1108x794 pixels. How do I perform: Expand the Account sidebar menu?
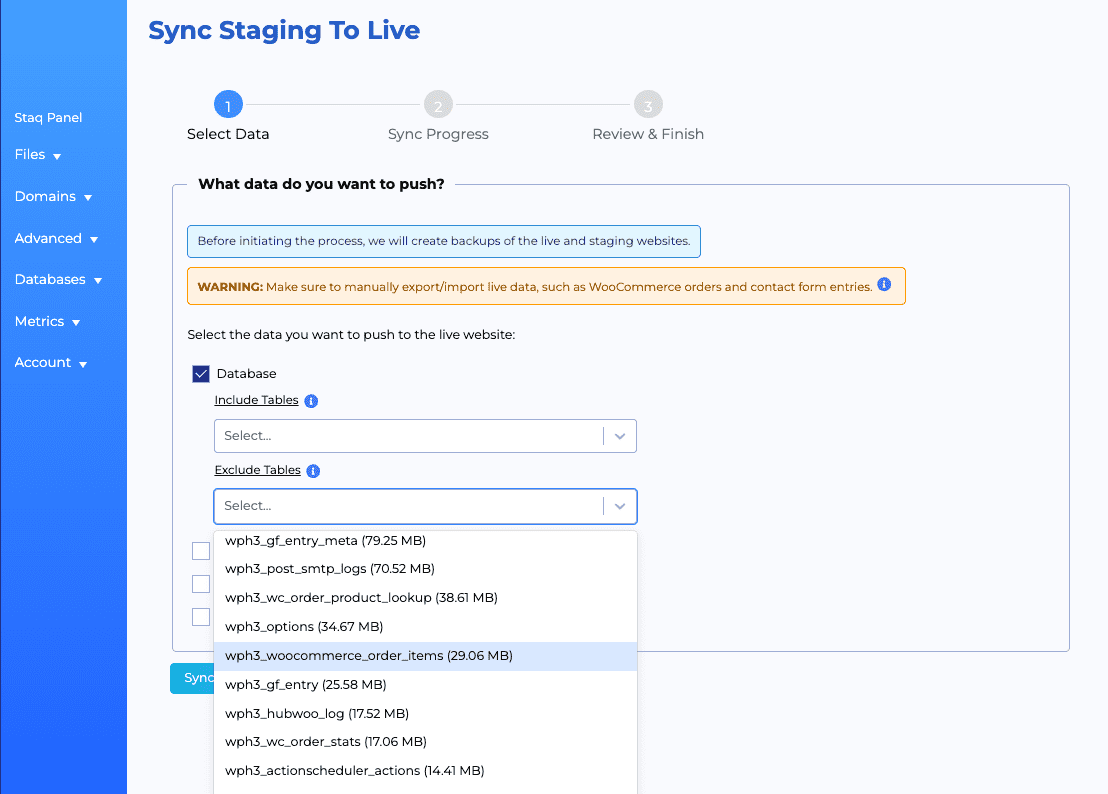pos(42,362)
